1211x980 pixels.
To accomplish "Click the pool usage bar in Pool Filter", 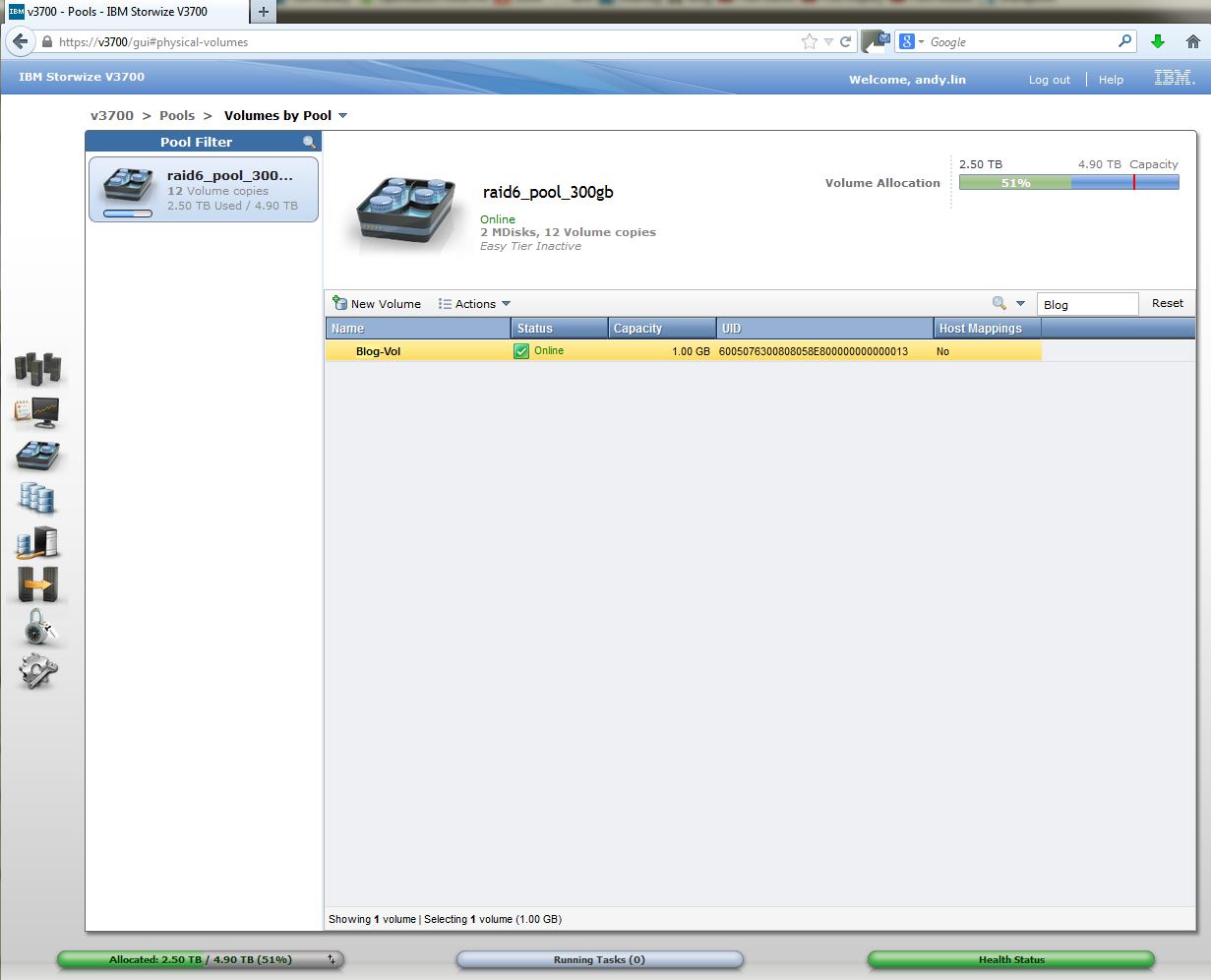I will pyautogui.click(x=128, y=213).
